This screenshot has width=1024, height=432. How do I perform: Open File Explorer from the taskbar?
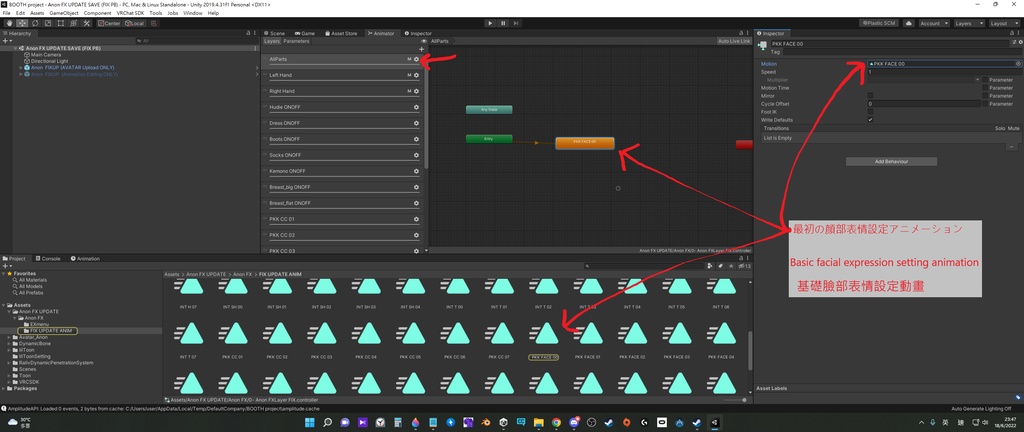[539, 422]
